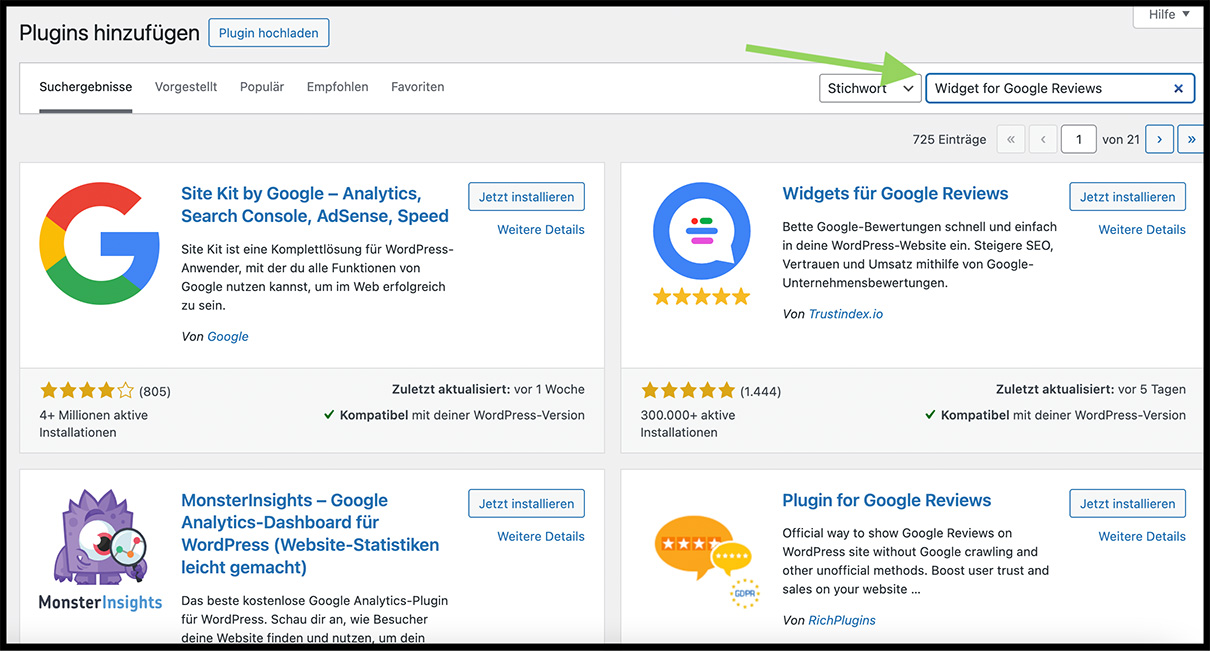Open the Plugin for Google Reviews title link
Screen dimensions: 1210x651
[x=887, y=501]
